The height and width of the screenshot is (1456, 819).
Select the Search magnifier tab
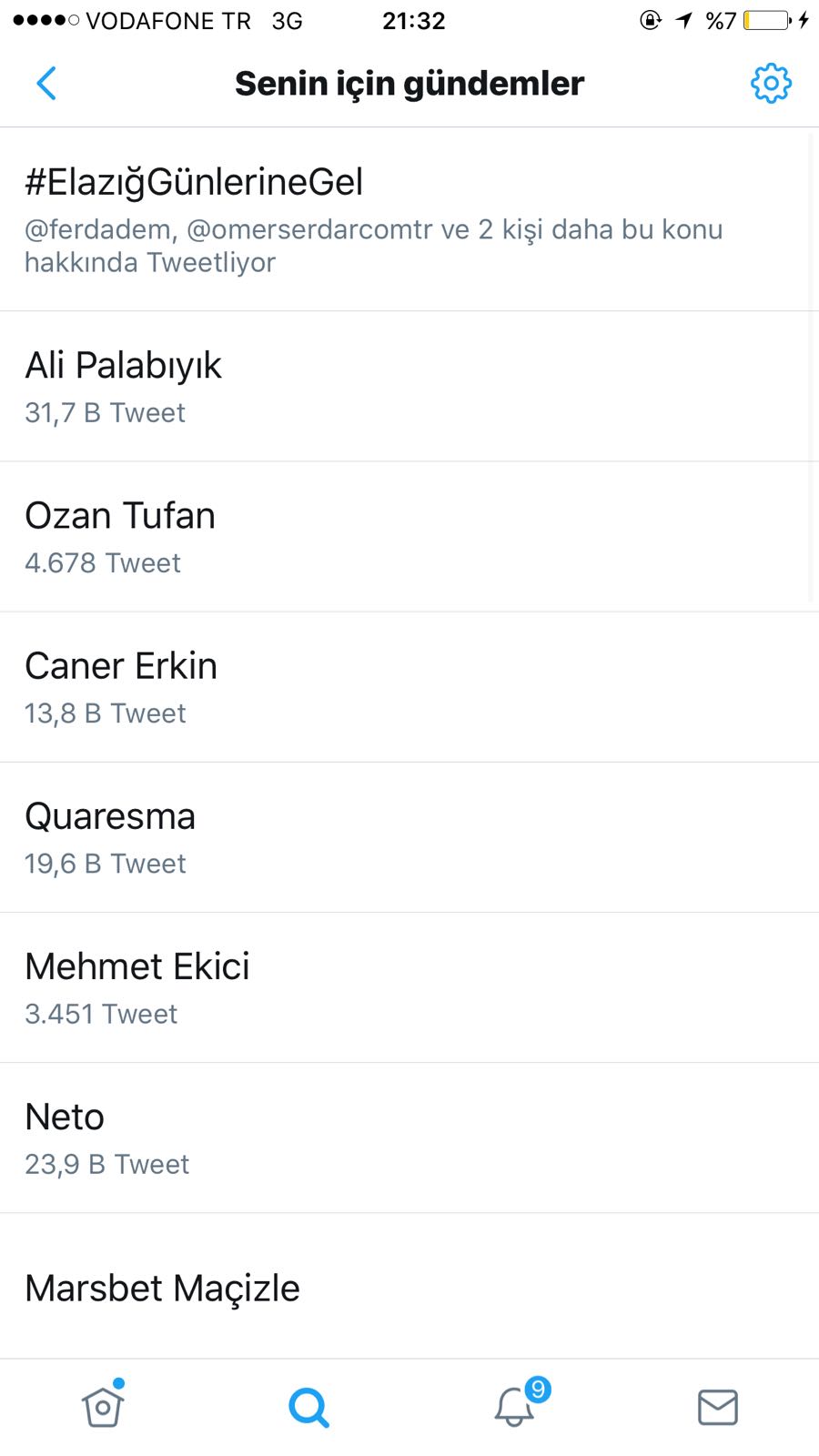(x=308, y=1407)
